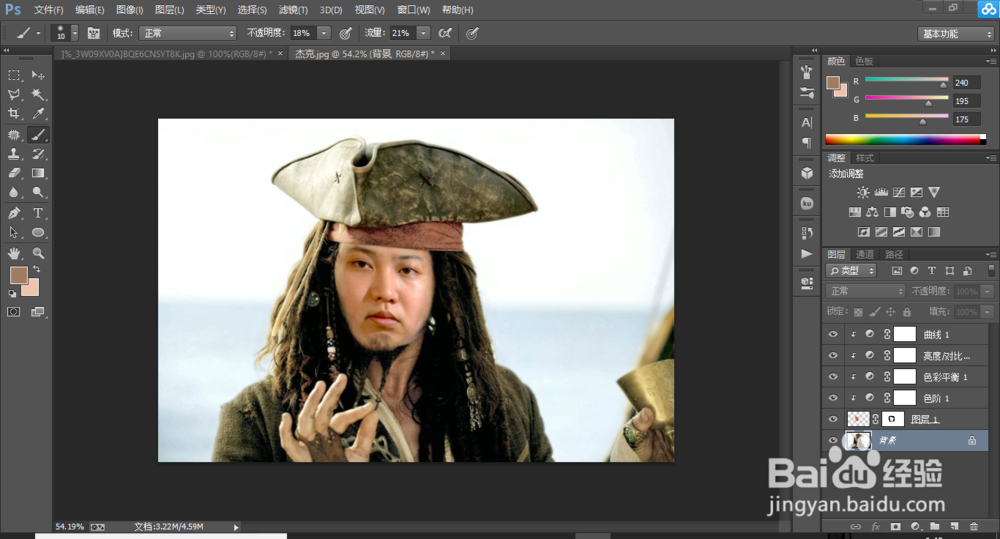Open the 文件(F) menu

click(x=48, y=10)
